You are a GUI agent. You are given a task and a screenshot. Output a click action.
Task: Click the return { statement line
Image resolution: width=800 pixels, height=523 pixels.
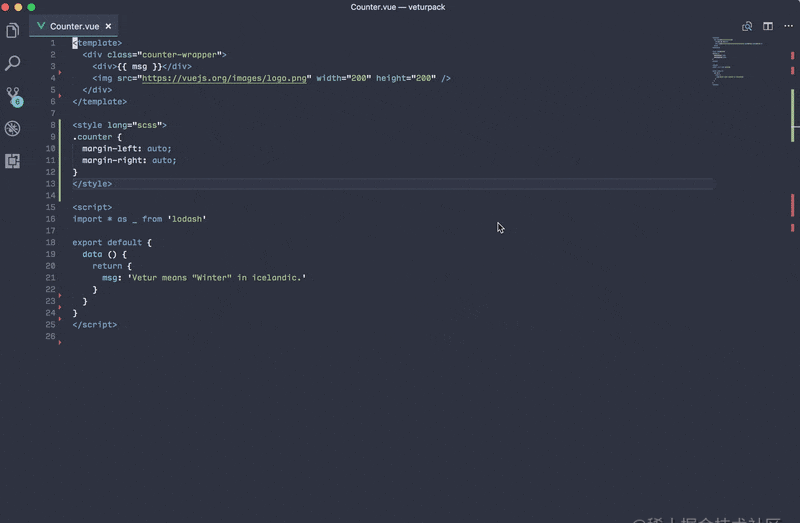click(112, 266)
